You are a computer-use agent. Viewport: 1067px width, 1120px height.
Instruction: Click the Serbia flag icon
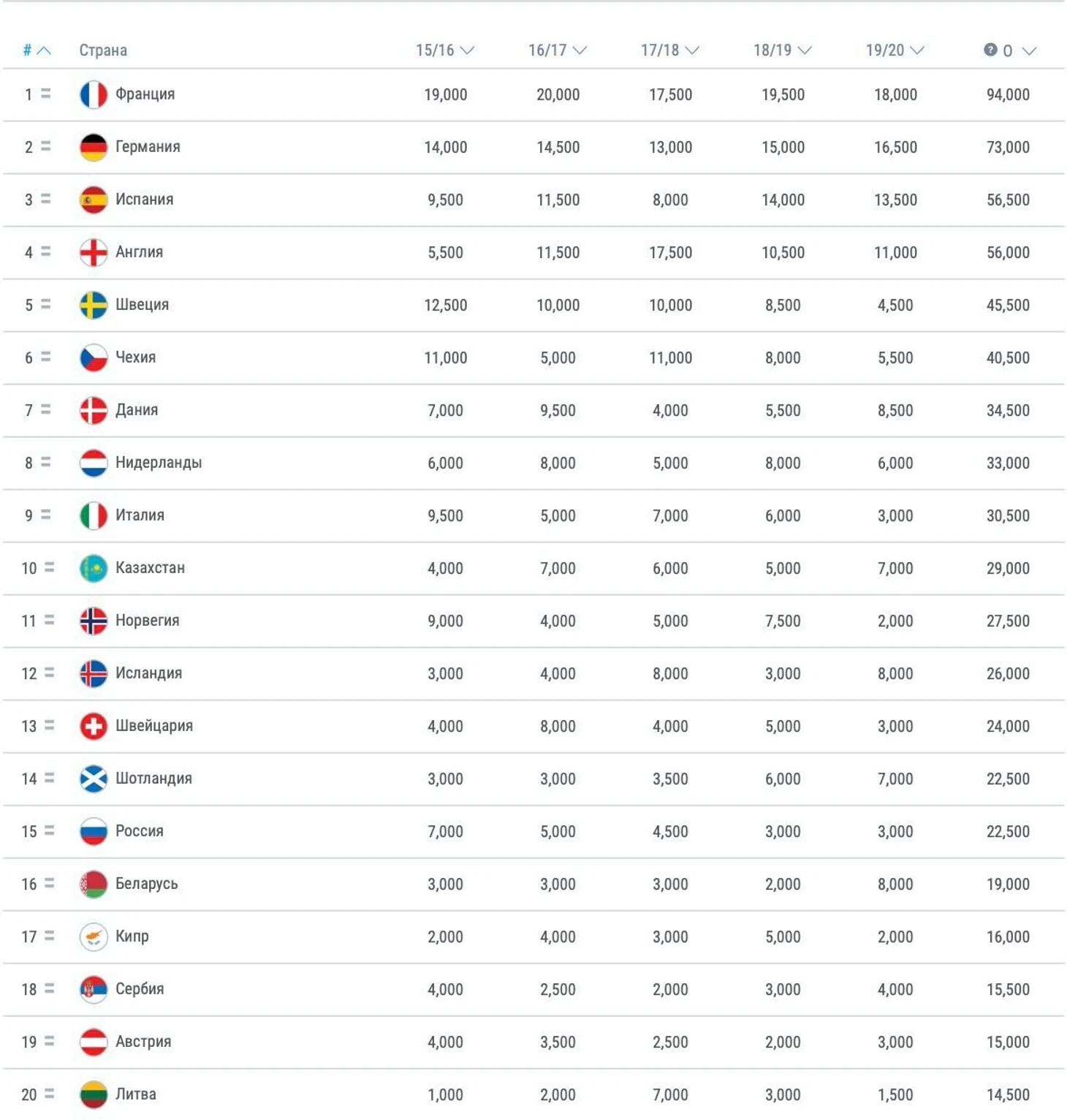click(x=94, y=989)
